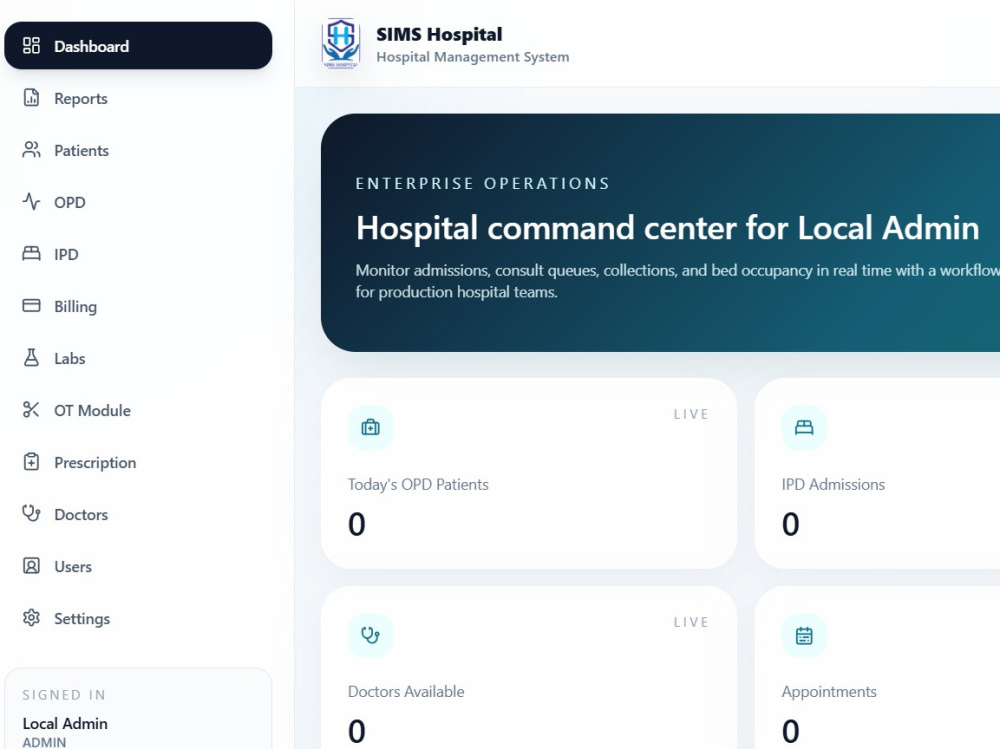Select Users in the sidebar
Viewport: 1000px width, 749px height.
pos(138,566)
